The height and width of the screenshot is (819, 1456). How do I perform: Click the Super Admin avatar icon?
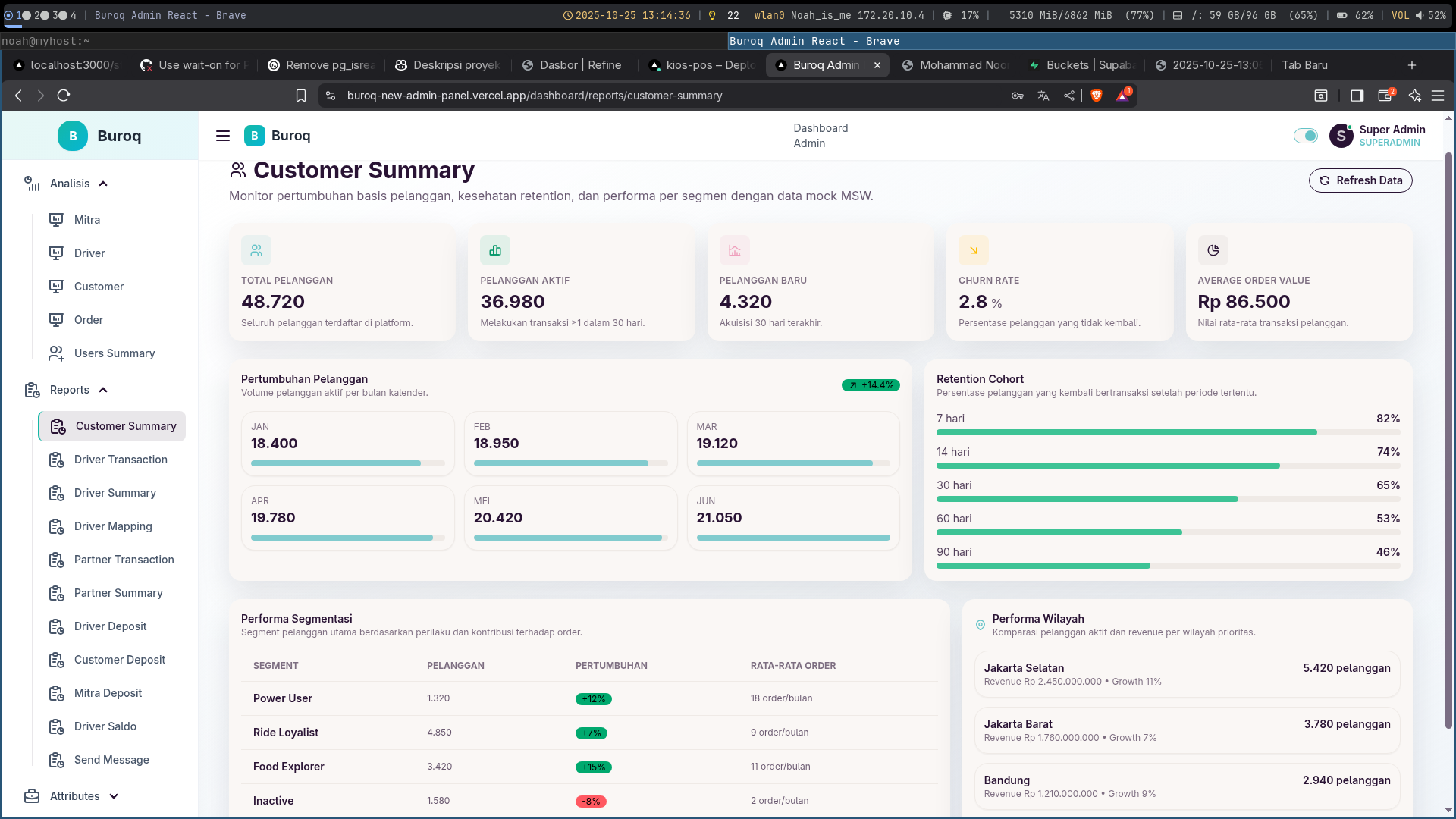1341,136
